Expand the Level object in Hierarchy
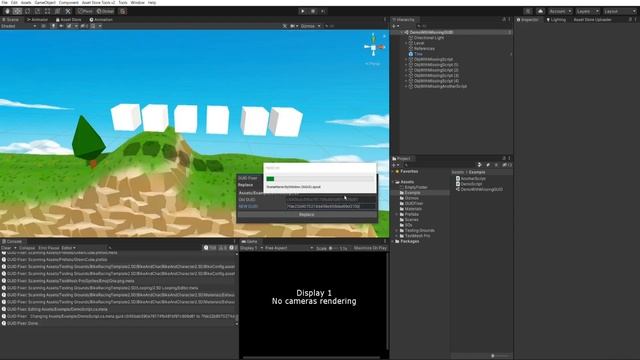Image resolution: width=640 pixels, height=360 pixels. pyautogui.click(x=406, y=43)
